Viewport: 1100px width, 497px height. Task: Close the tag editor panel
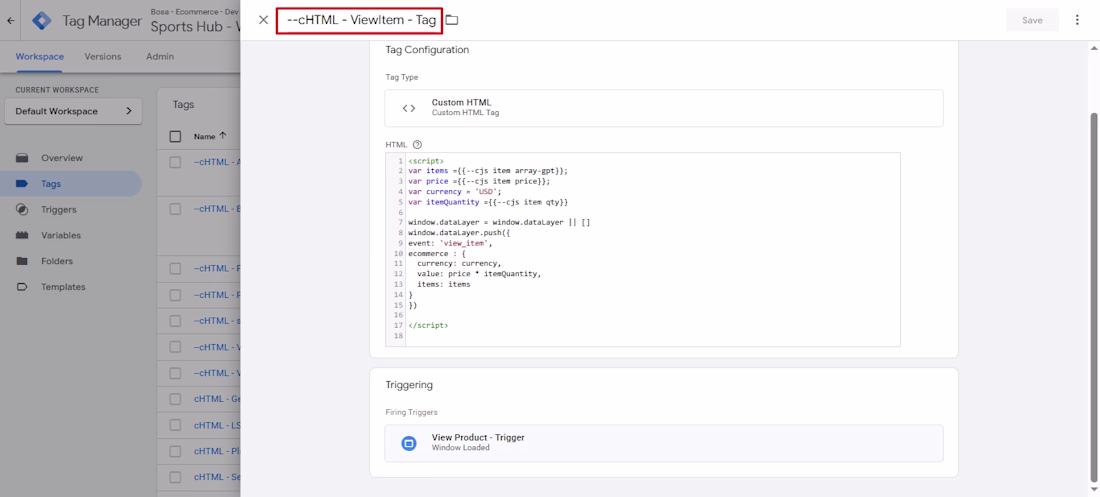(x=263, y=20)
